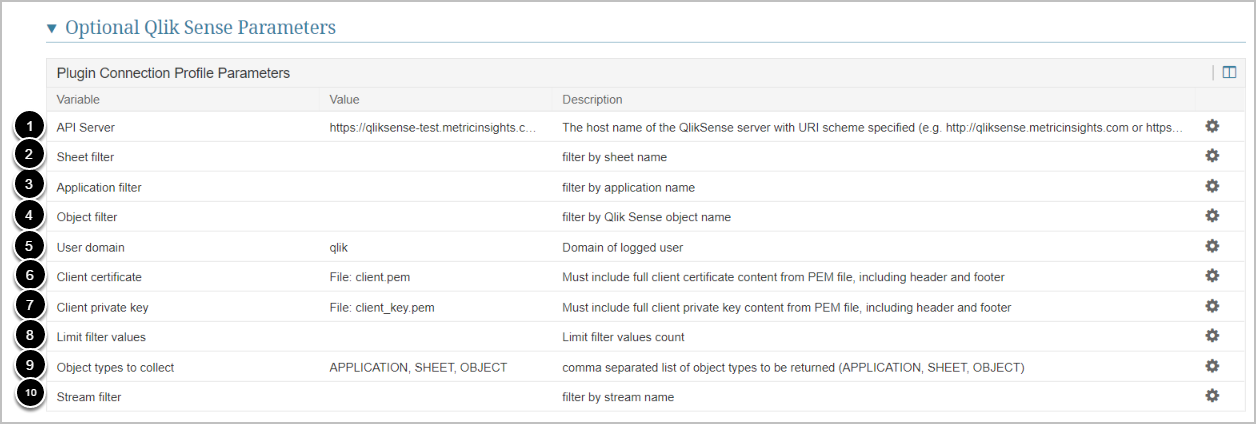The image size is (1256, 424).
Task: Click gear for Object types to collect
Action: point(1212,366)
